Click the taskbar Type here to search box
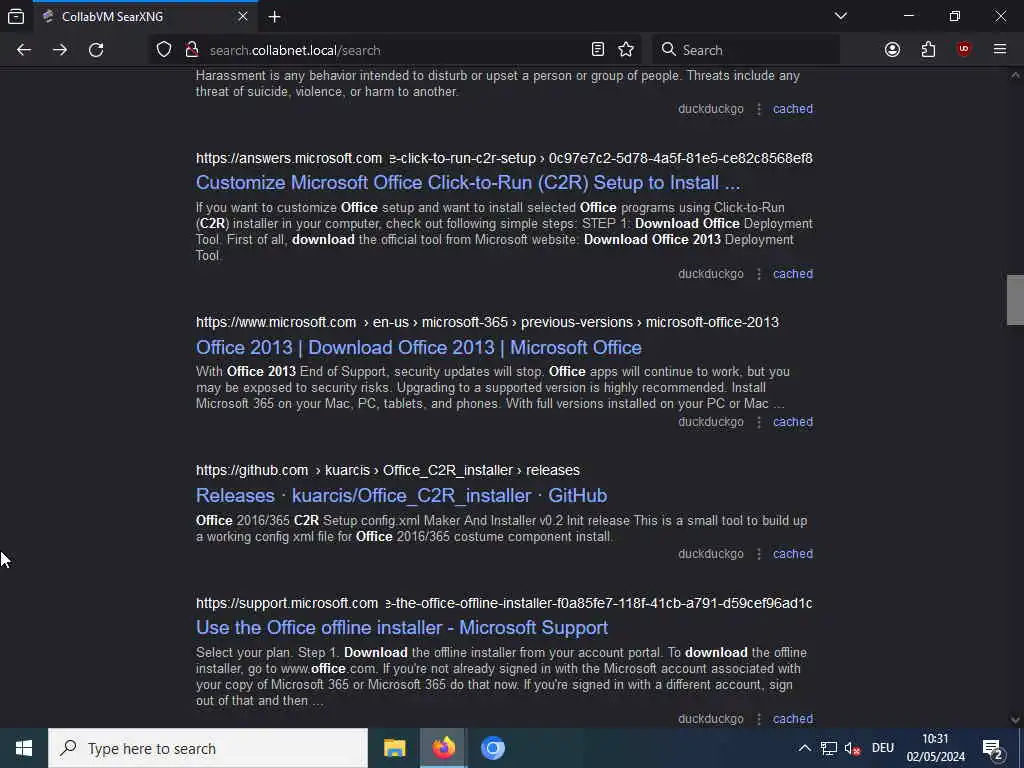 click(208, 748)
